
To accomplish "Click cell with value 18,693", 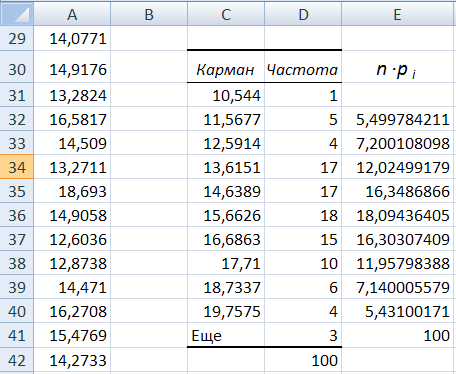I will tap(72, 191).
